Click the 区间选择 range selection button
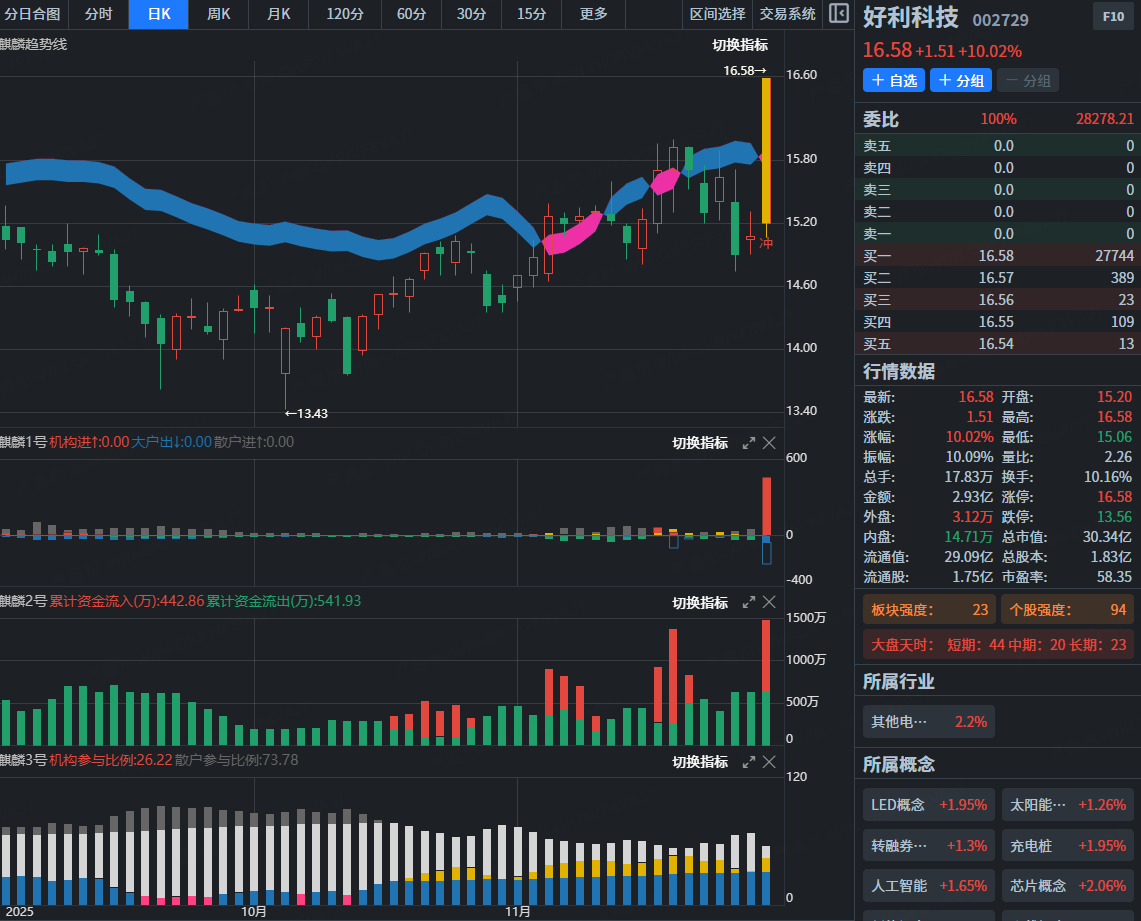The width and height of the screenshot is (1141, 921). point(717,14)
